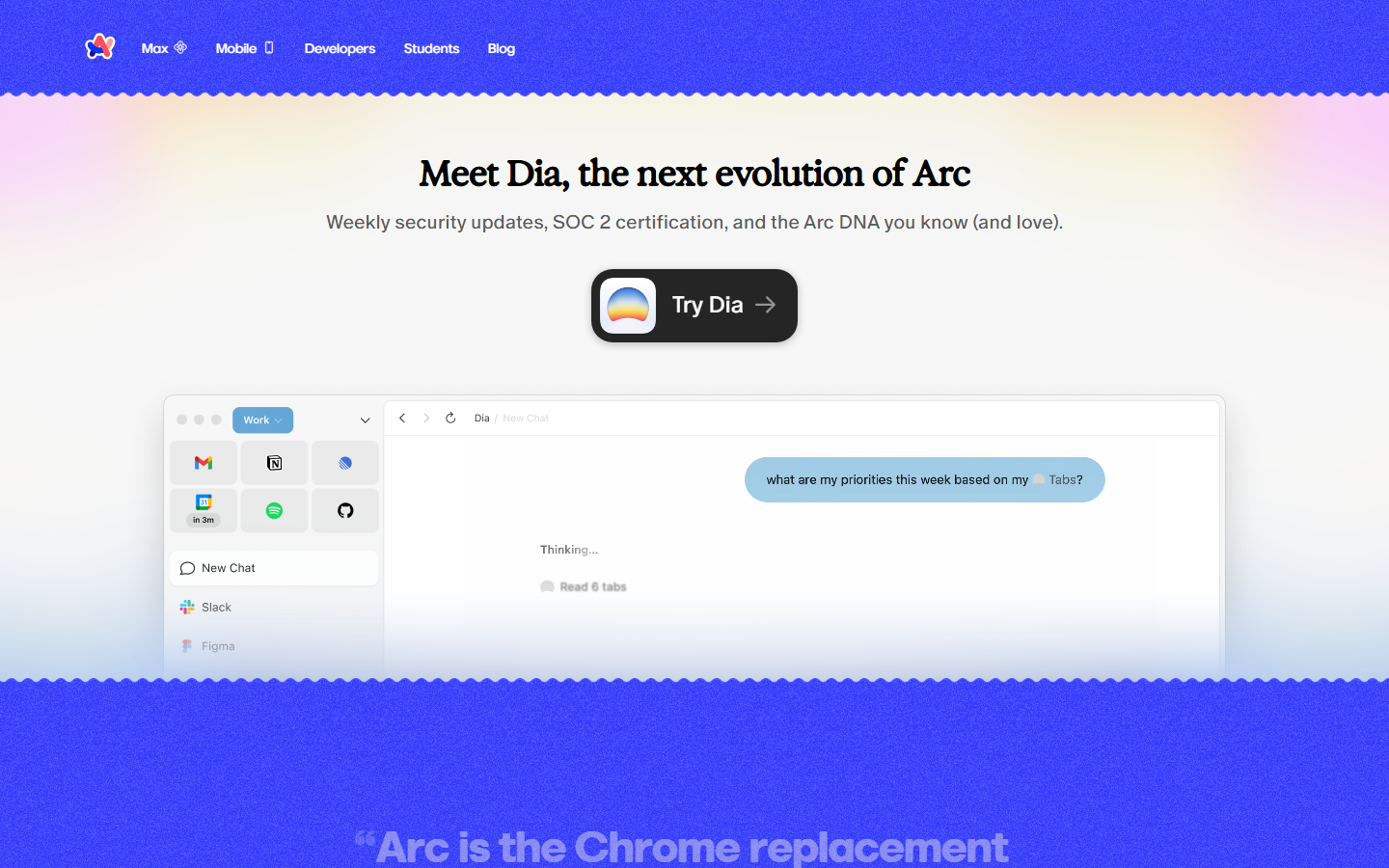Image resolution: width=1389 pixels, height=868 pixels.
Task: Click the browser forward arrow
Action: (426, 418)
